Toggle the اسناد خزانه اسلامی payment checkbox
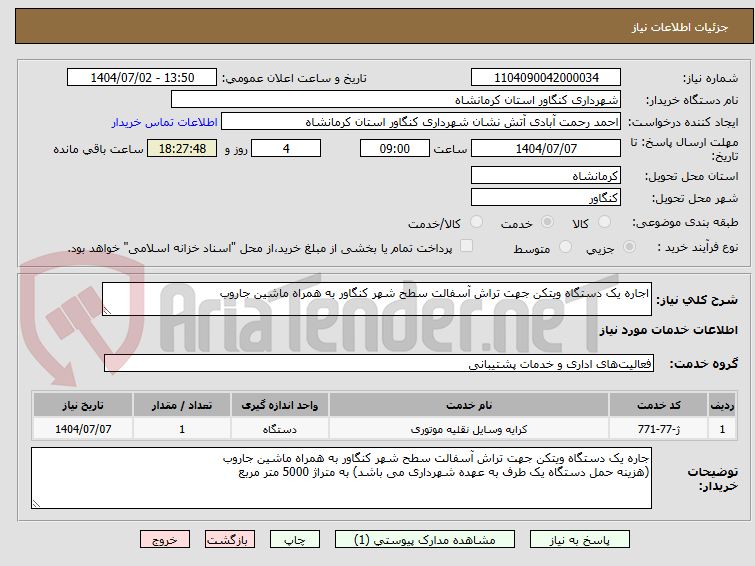This screenshot has height=566, width=755. pos(466,246)
